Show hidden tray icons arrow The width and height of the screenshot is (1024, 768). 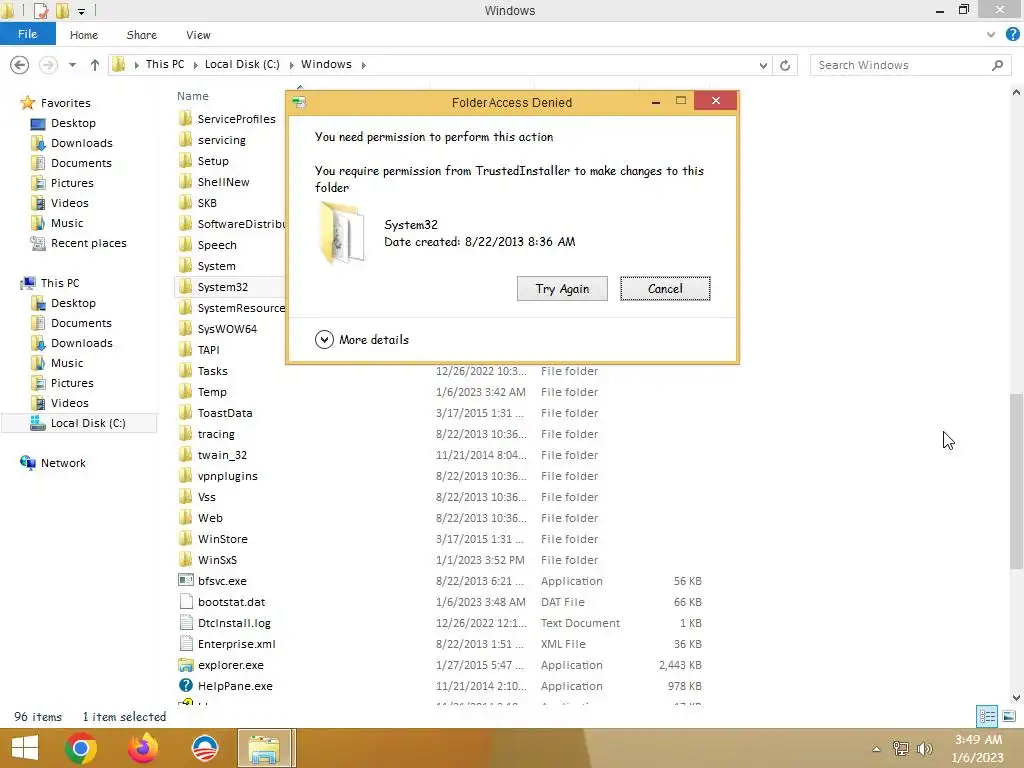tap(876, 749)
